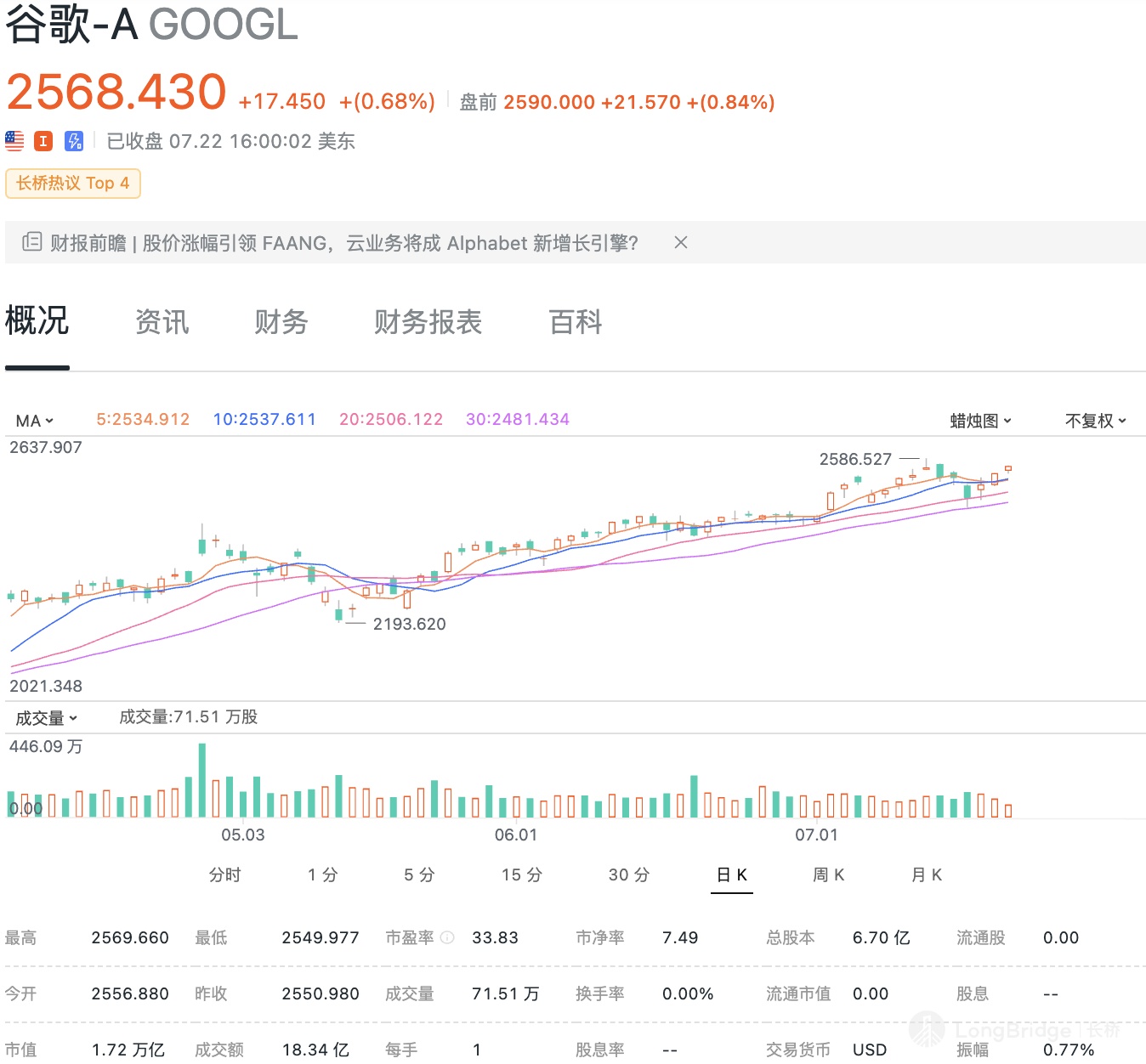Expand the MA indicator dropdown
The height and width of the screenshot is (1064, 1146).
[35, 421]
